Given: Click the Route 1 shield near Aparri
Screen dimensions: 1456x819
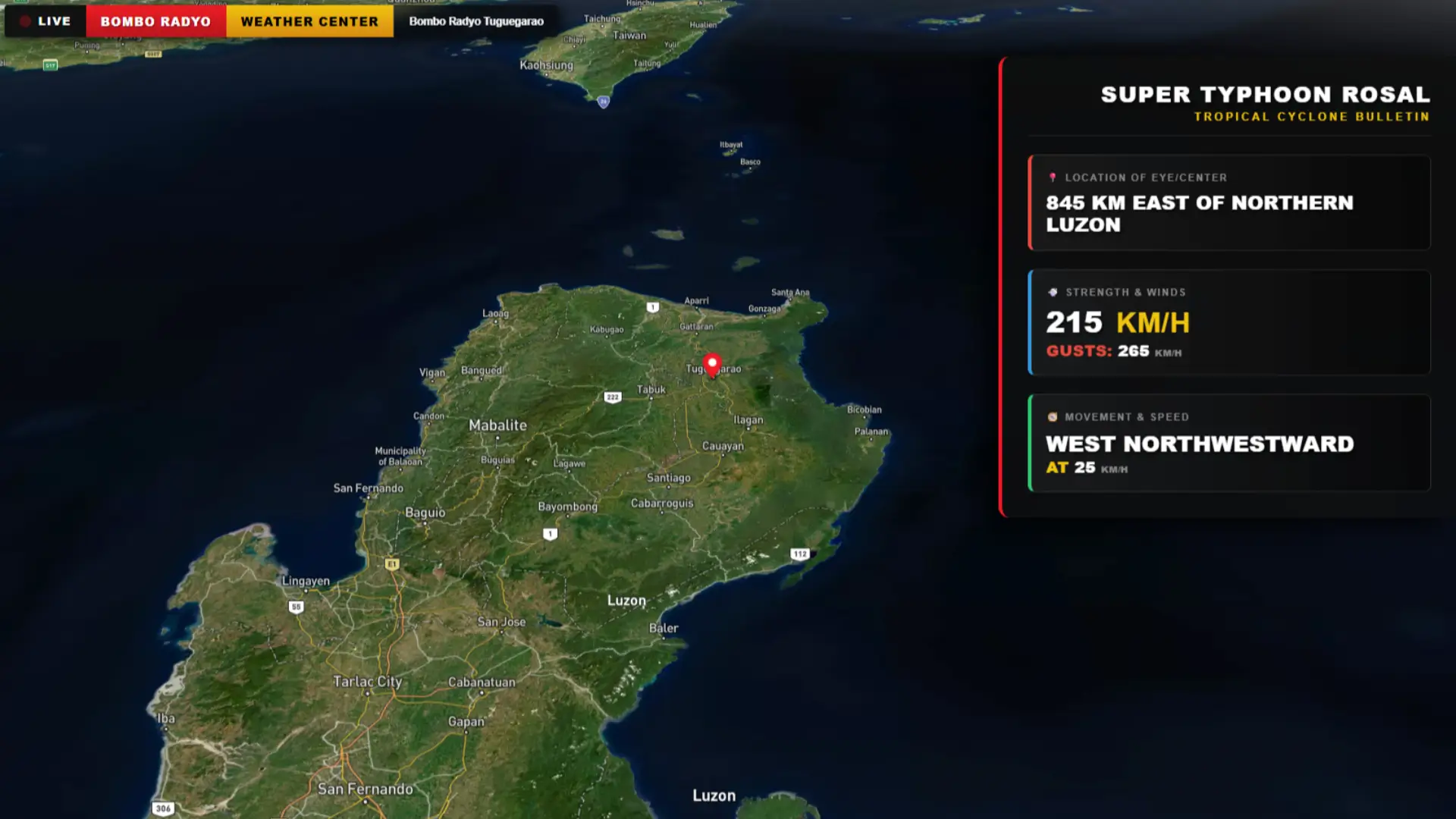Looking at the screenshot, I should coord(653,307).
